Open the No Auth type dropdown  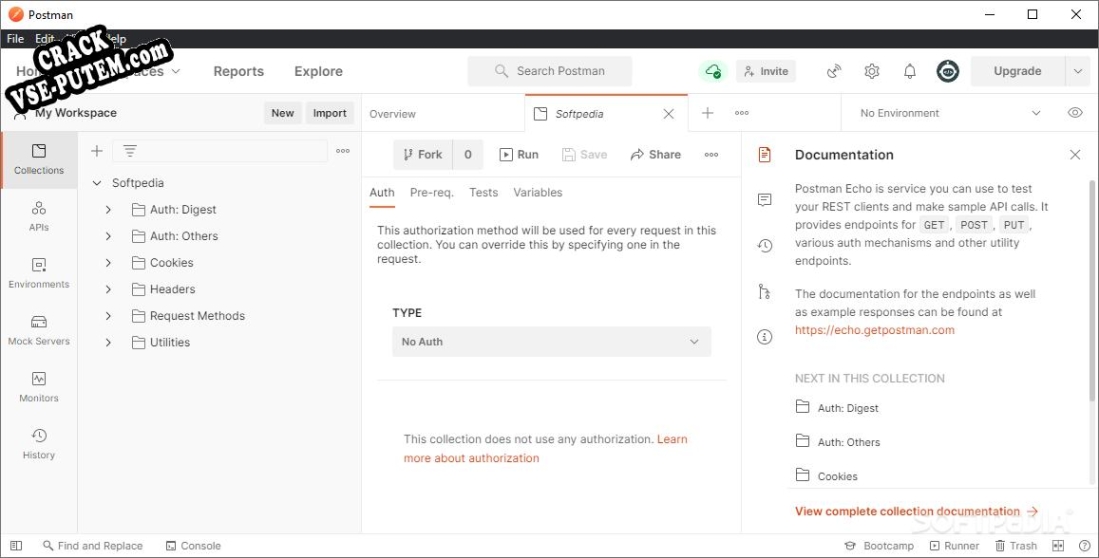pyautogui.click(x=551, y=342)
